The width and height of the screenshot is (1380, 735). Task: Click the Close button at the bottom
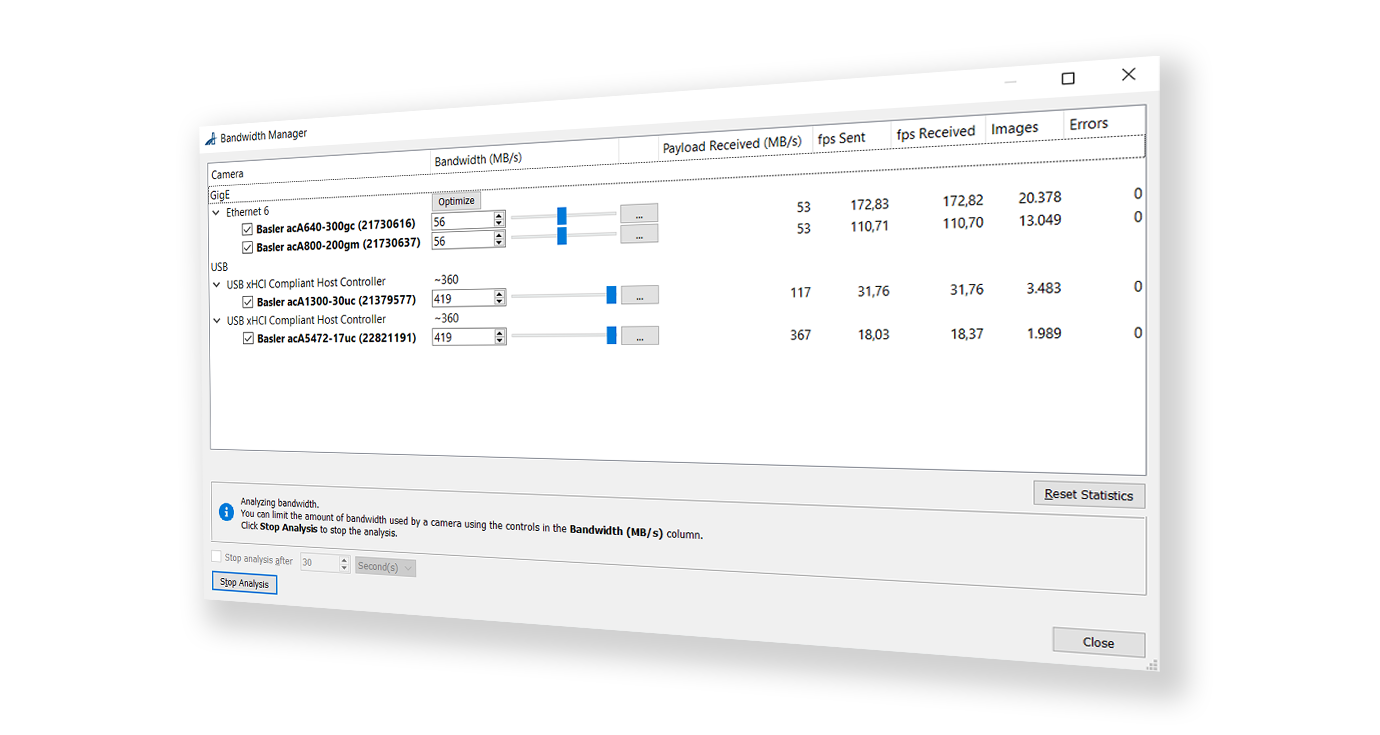click(x=1098, y=643)
